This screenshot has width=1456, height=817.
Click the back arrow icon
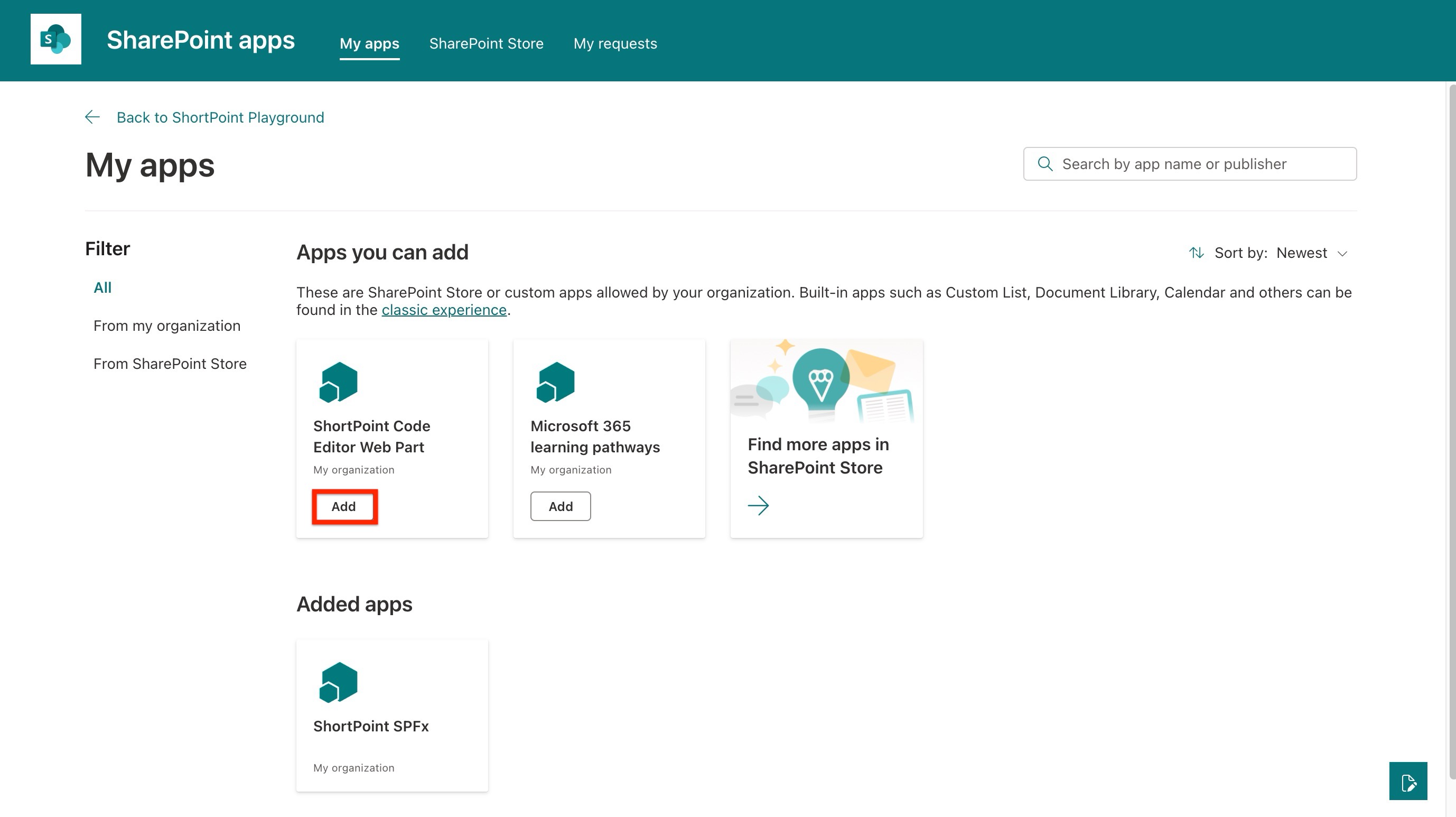(x=92, y=117)
